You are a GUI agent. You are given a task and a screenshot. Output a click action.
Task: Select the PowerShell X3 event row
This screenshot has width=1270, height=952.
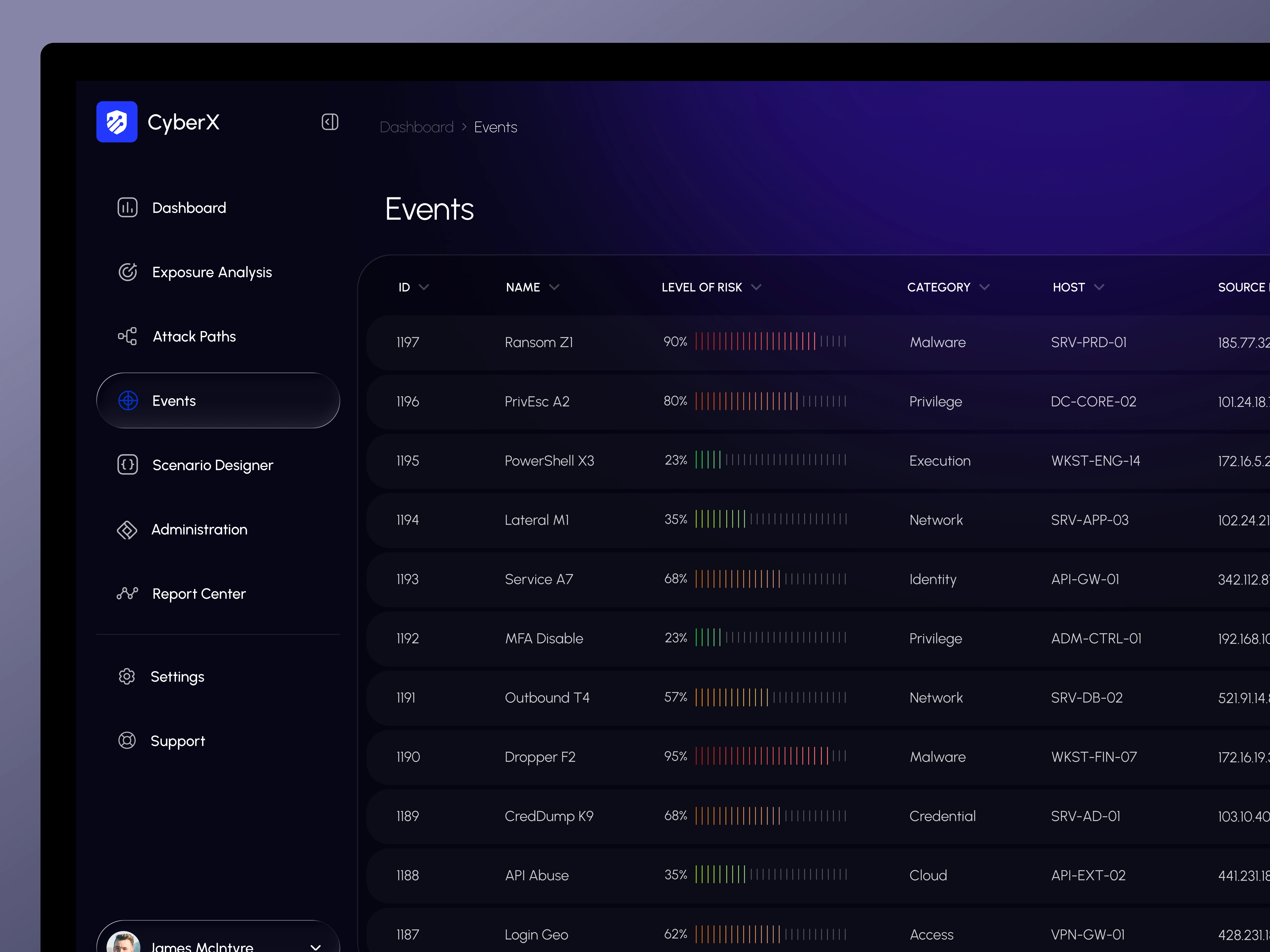549,460
